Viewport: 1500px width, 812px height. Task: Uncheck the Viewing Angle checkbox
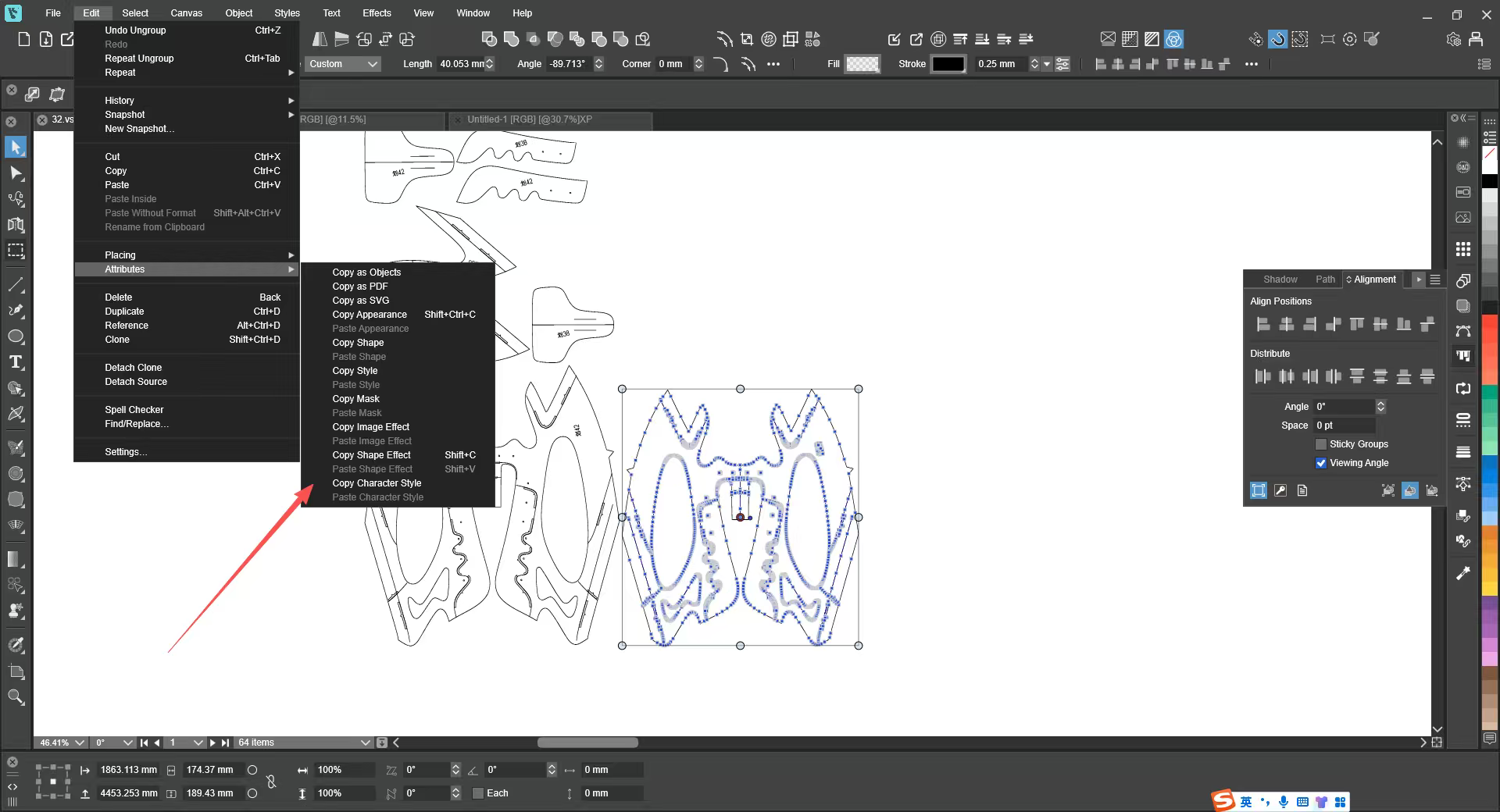click(1321, 463)
